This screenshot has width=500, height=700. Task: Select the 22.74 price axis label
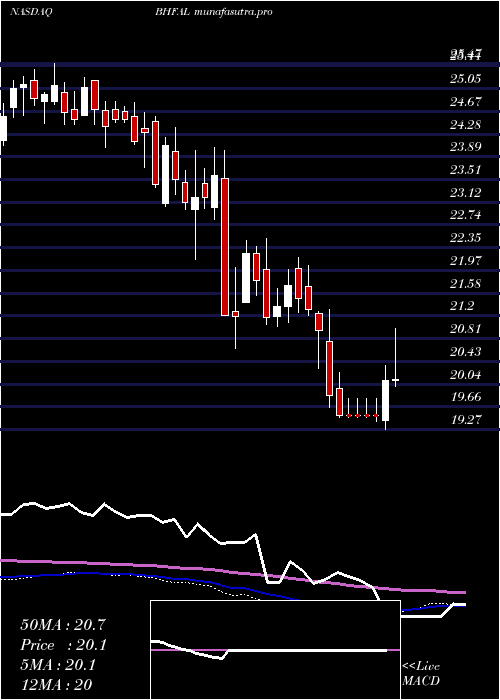tap(466, 215)
